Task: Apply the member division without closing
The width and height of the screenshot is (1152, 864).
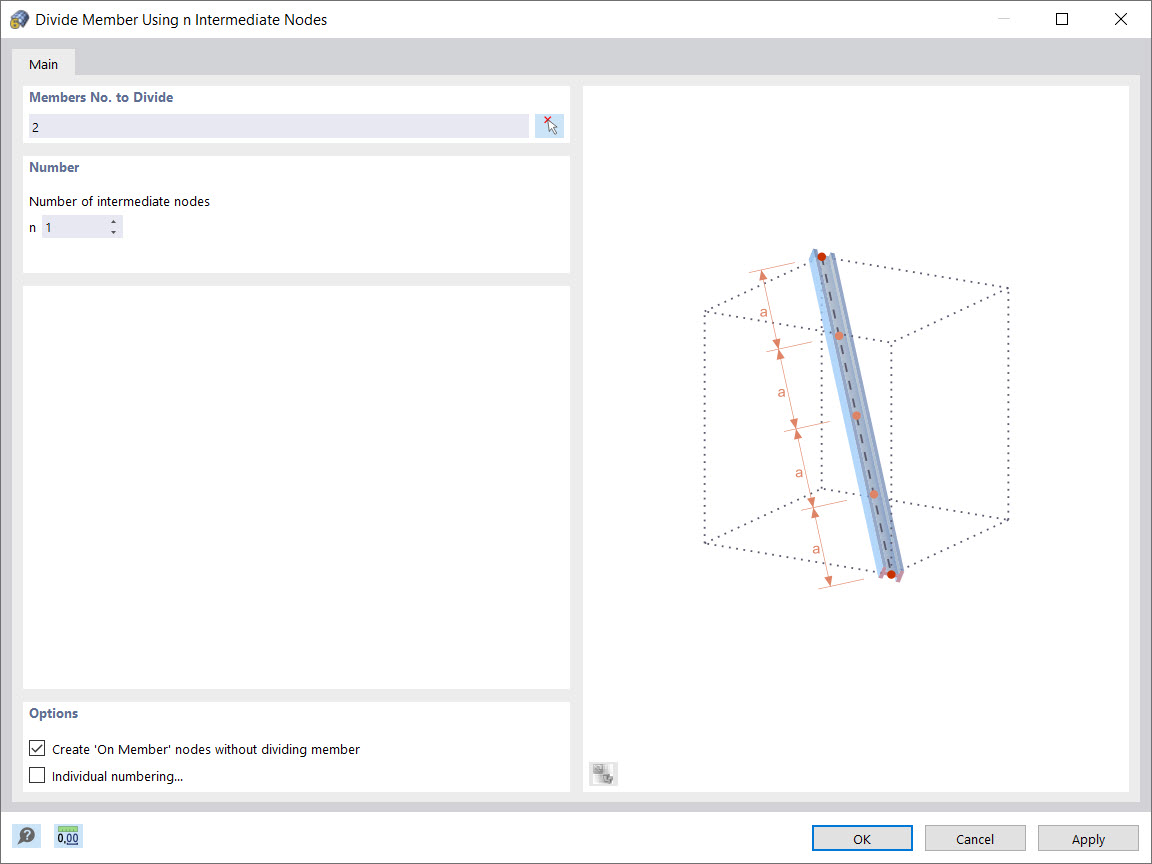Action: (1088, 838)
